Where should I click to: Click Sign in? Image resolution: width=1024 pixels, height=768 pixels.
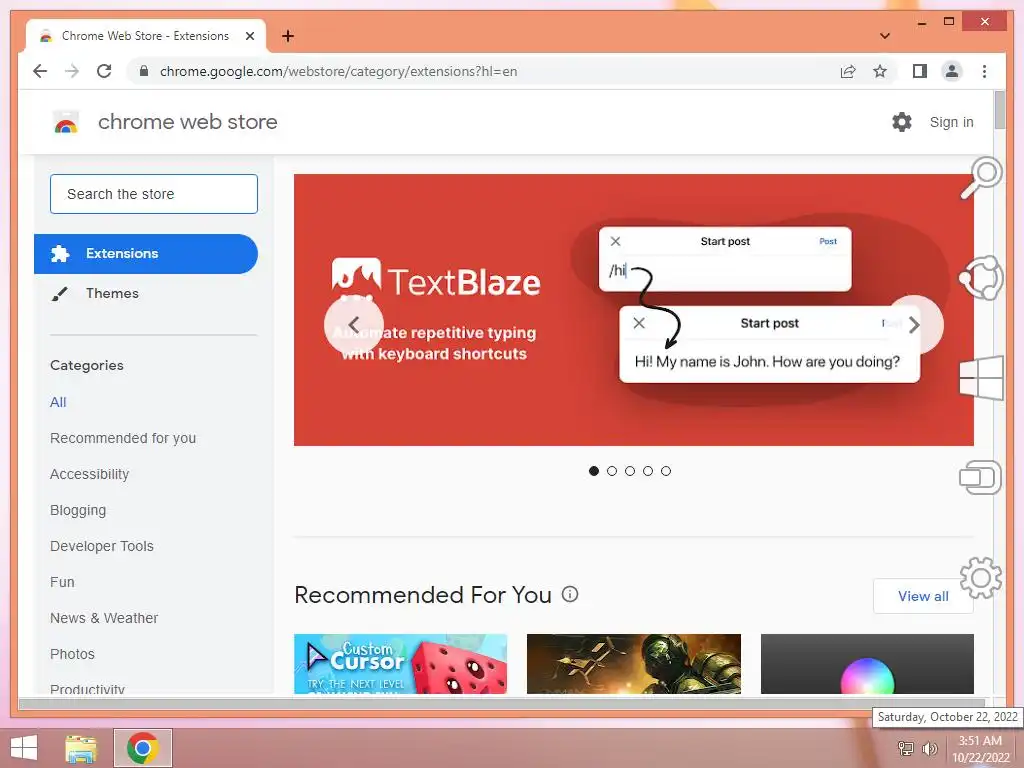(951, 122)
